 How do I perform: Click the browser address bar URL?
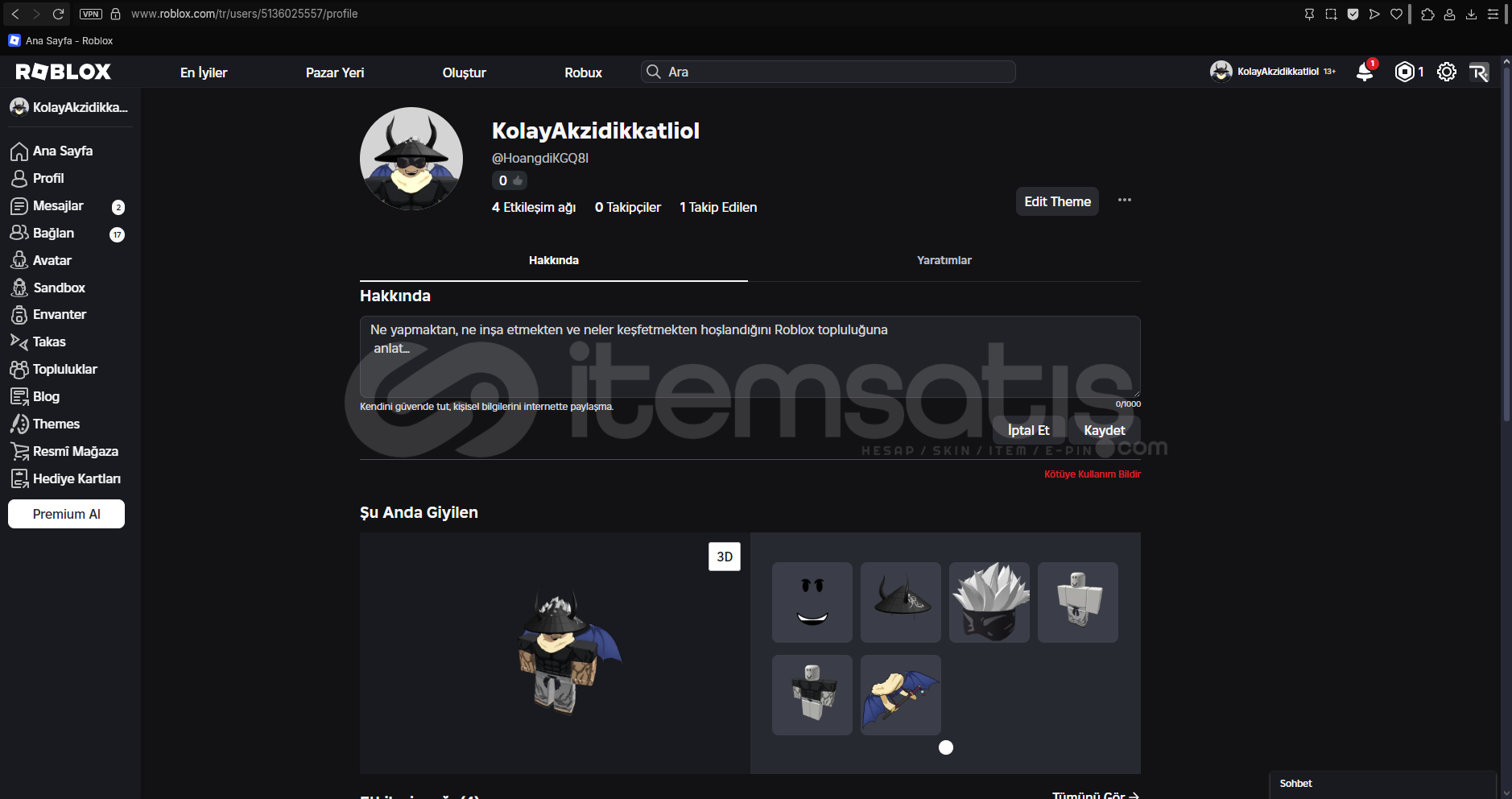click(x=244, y=14)
